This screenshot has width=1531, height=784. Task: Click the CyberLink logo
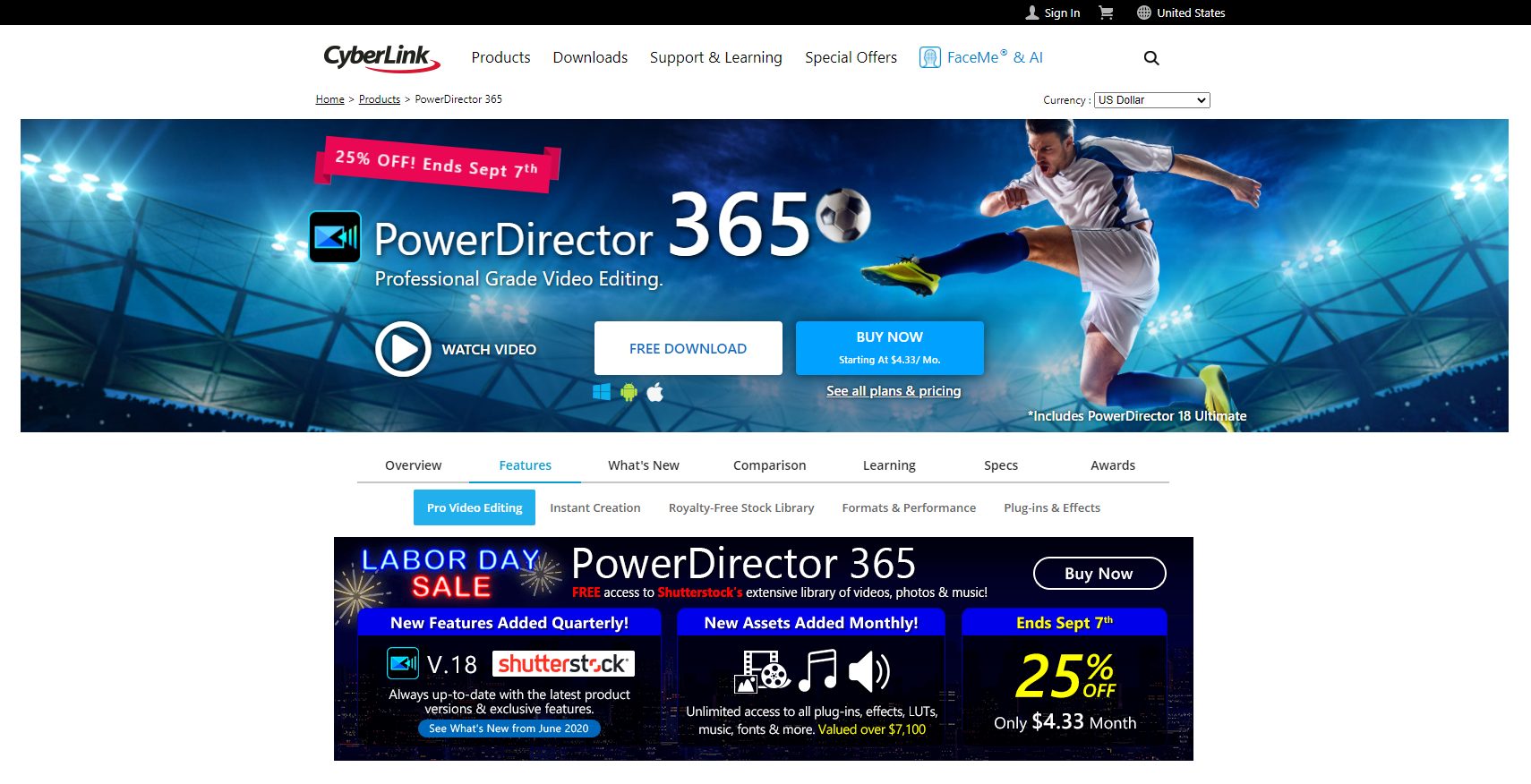tap(381, 58)
